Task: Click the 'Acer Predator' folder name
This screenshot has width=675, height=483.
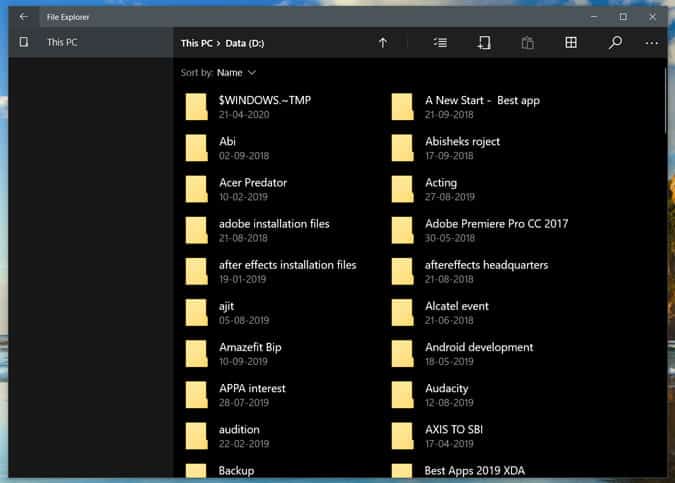Action: coord(253,183)
